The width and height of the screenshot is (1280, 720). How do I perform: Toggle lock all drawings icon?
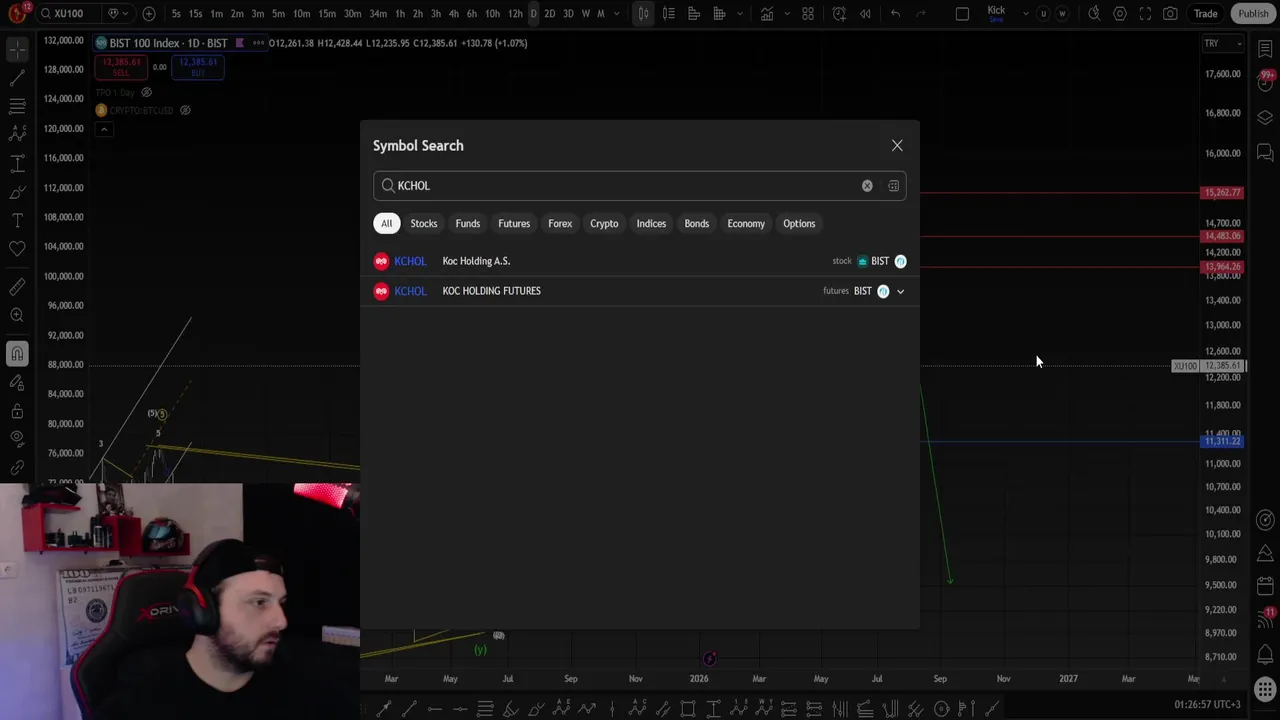[x=17, y=411]
